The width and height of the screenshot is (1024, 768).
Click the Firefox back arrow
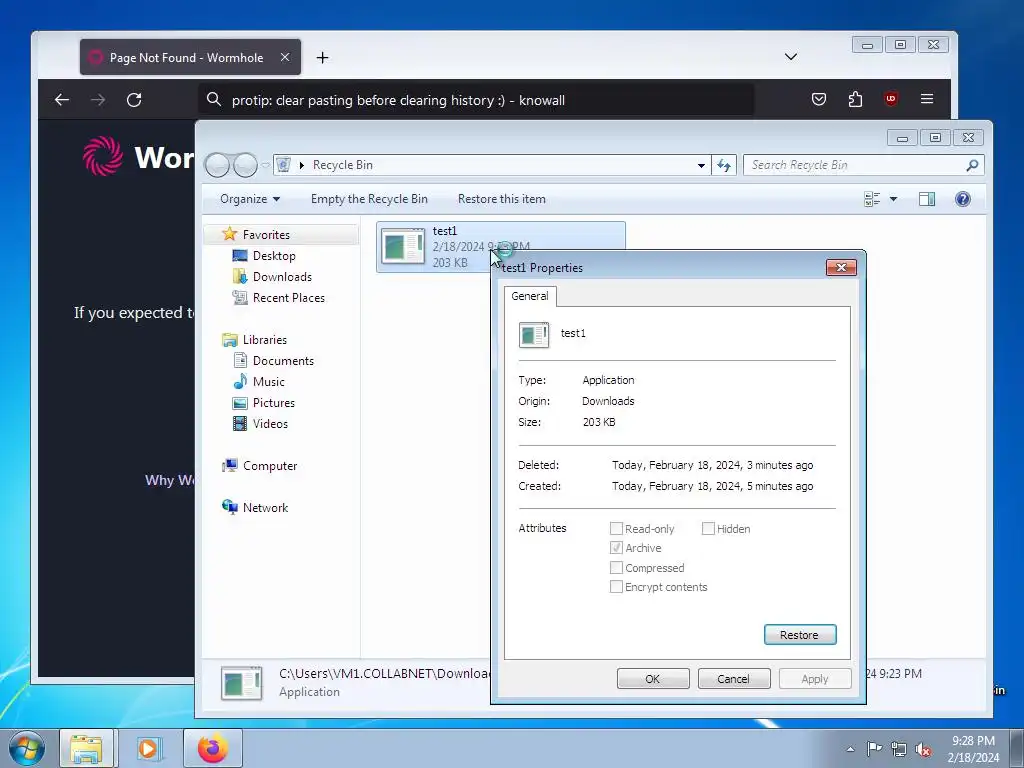tap(62, 99)
